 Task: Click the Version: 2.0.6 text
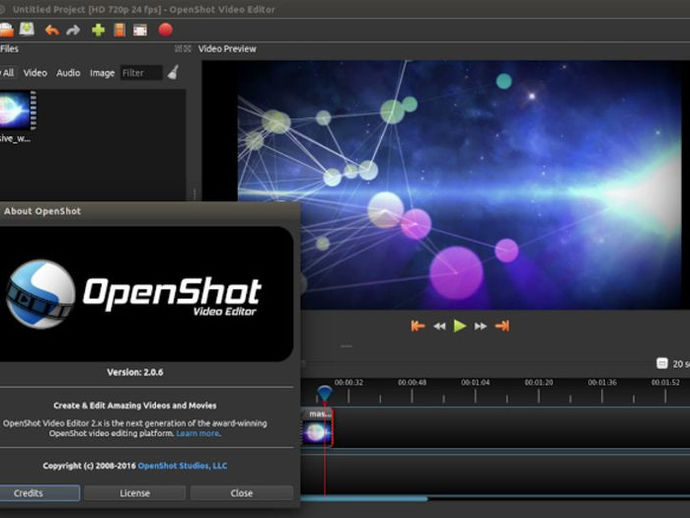tap(135, 372)
